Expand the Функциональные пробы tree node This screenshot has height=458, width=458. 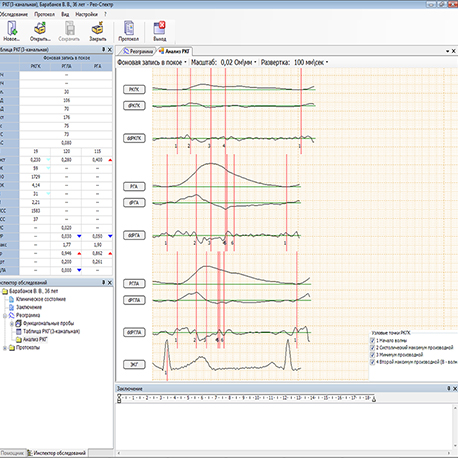point(12,323)
